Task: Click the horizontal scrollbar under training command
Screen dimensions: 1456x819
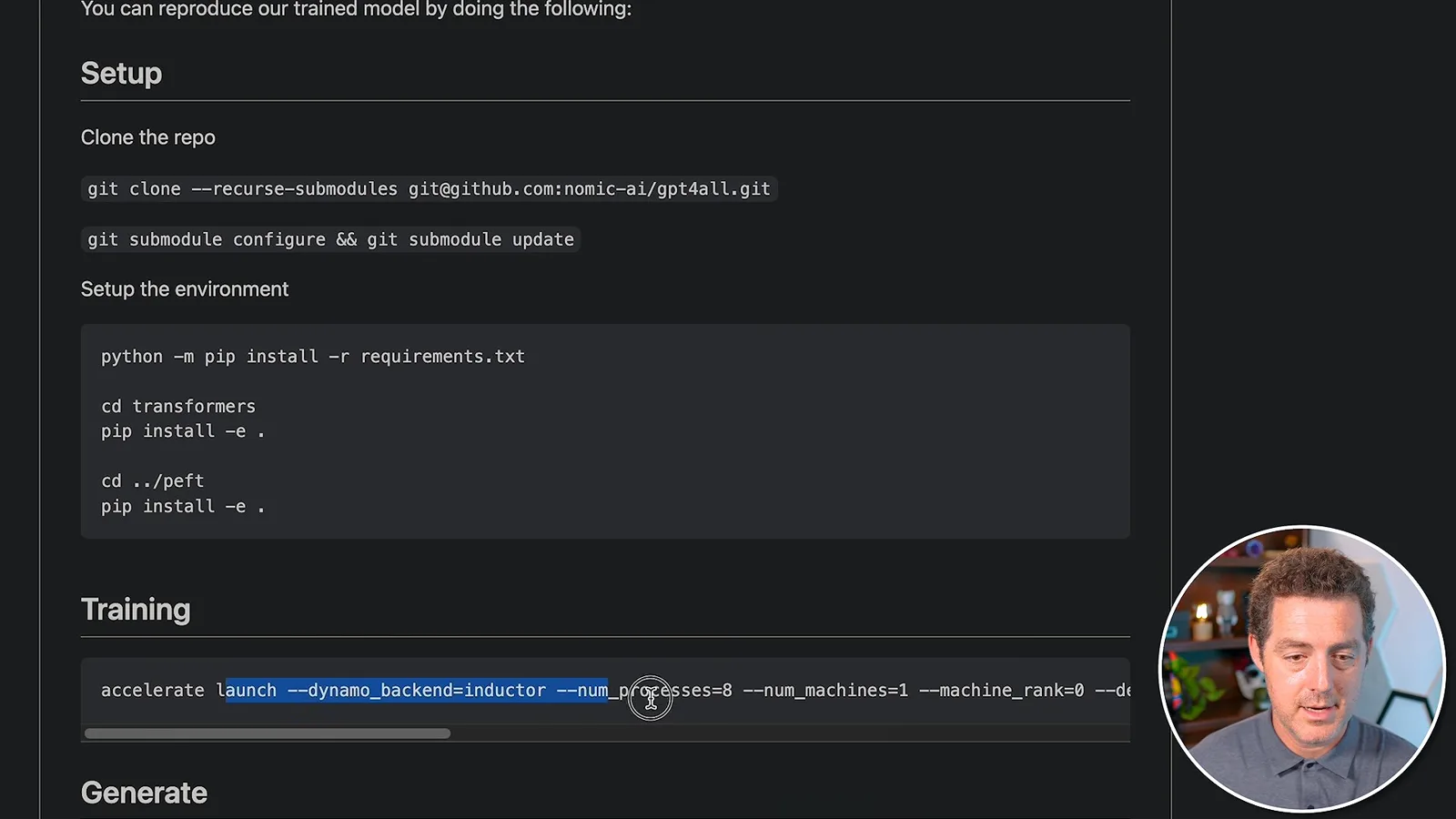Action: (x=268, y=733)
